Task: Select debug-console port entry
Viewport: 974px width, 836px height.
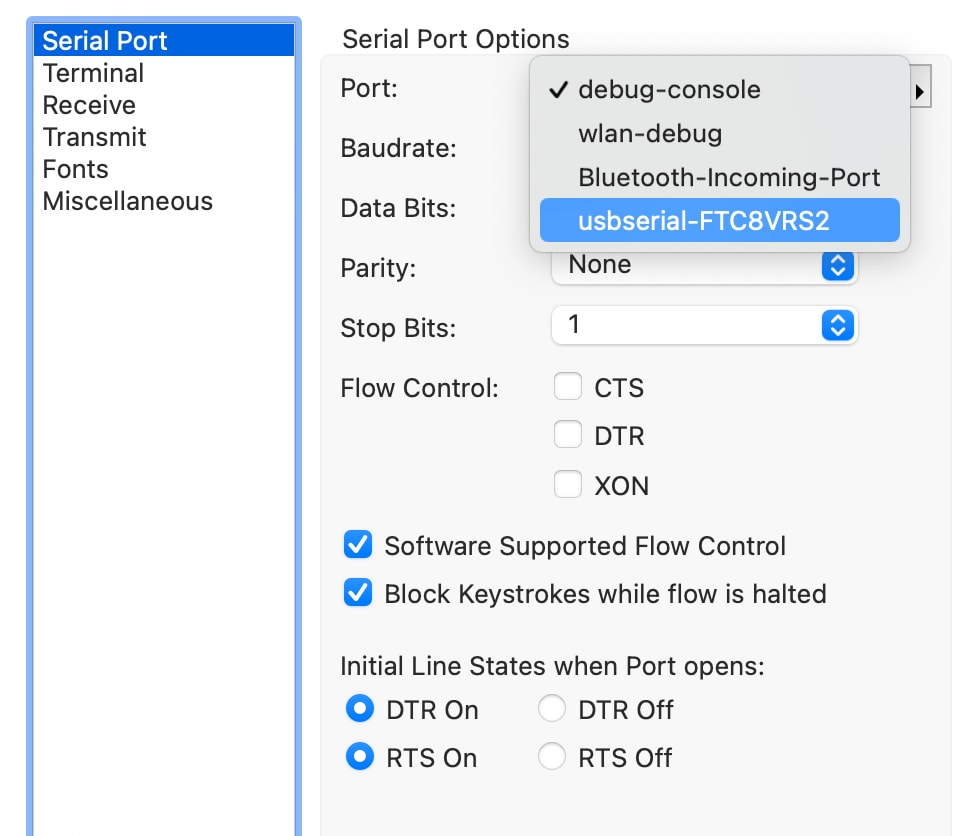Action: tap(719, 89)
